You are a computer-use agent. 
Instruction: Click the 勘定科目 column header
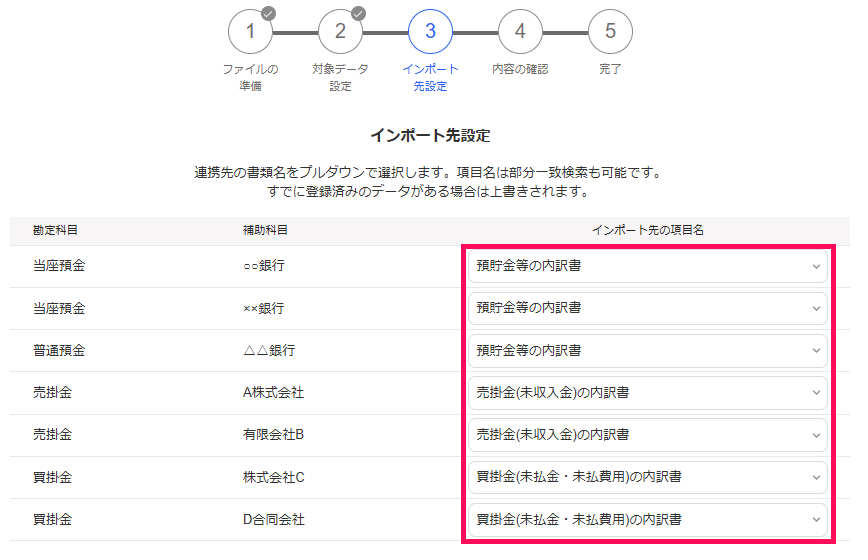point(55,230)
